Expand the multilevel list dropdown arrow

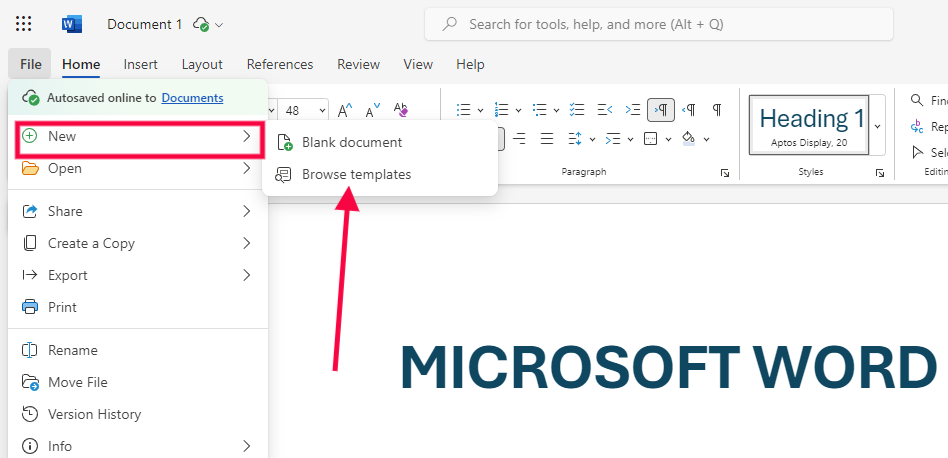tap(556, 111)
